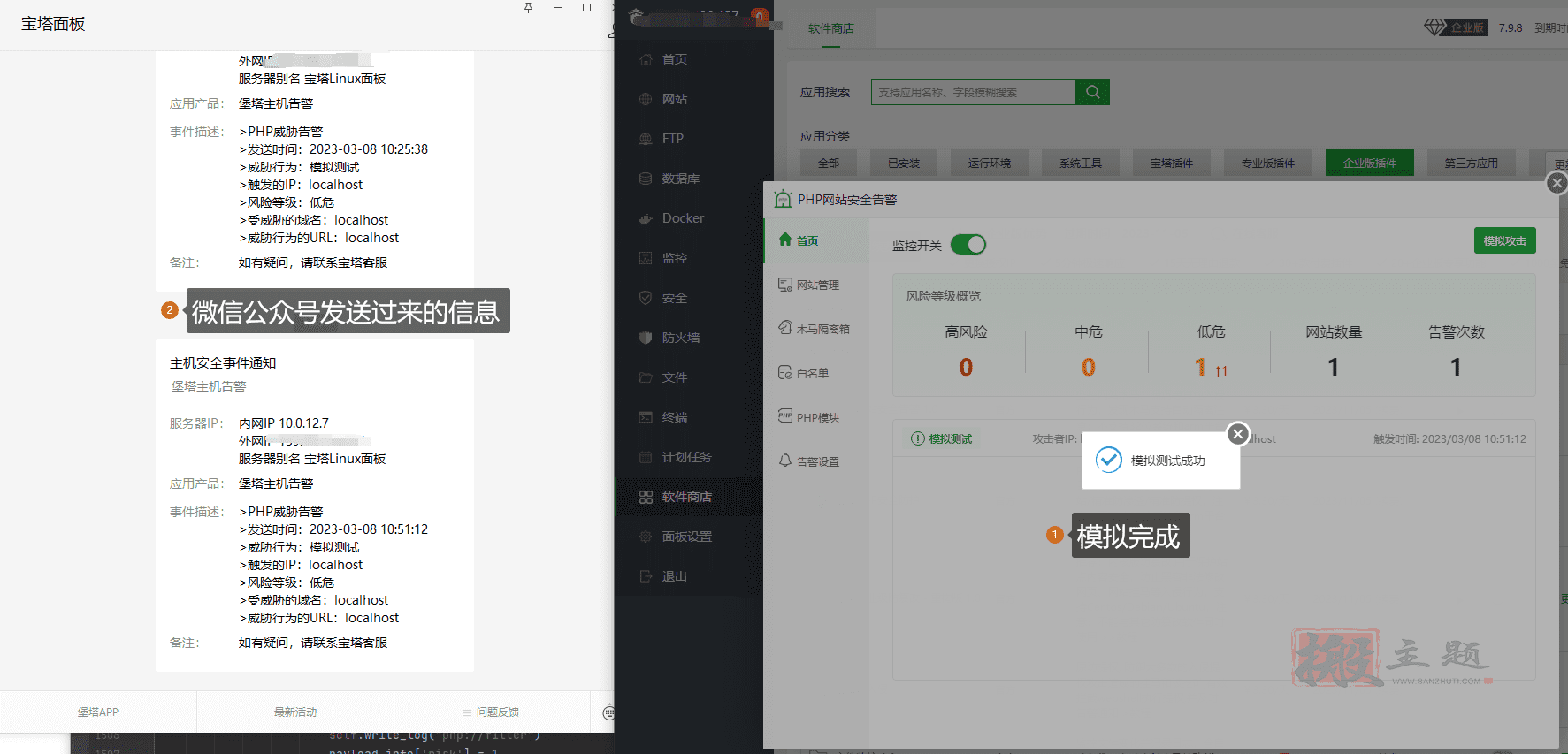Viewport: 1568px width, 754px height.
Task: Click the green 模拟攻击 button
Action: [x=1505, y=240]
